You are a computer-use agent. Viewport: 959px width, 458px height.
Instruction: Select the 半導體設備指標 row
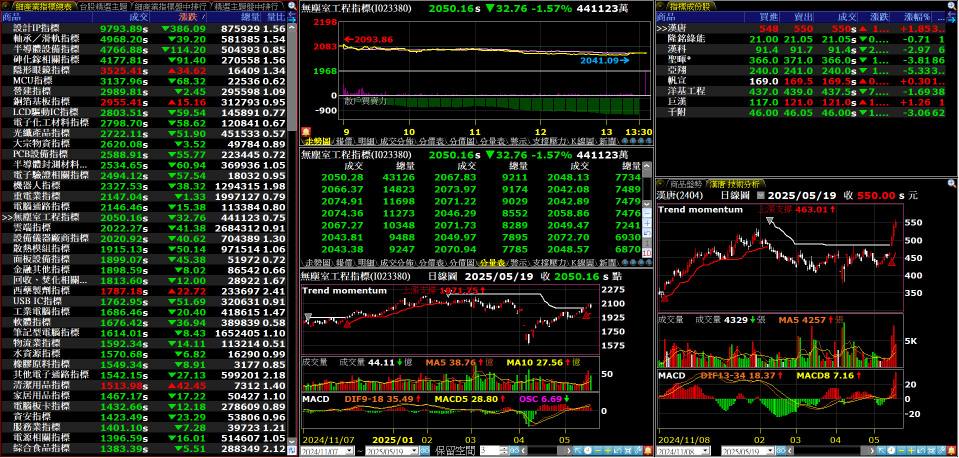point(144,49)
